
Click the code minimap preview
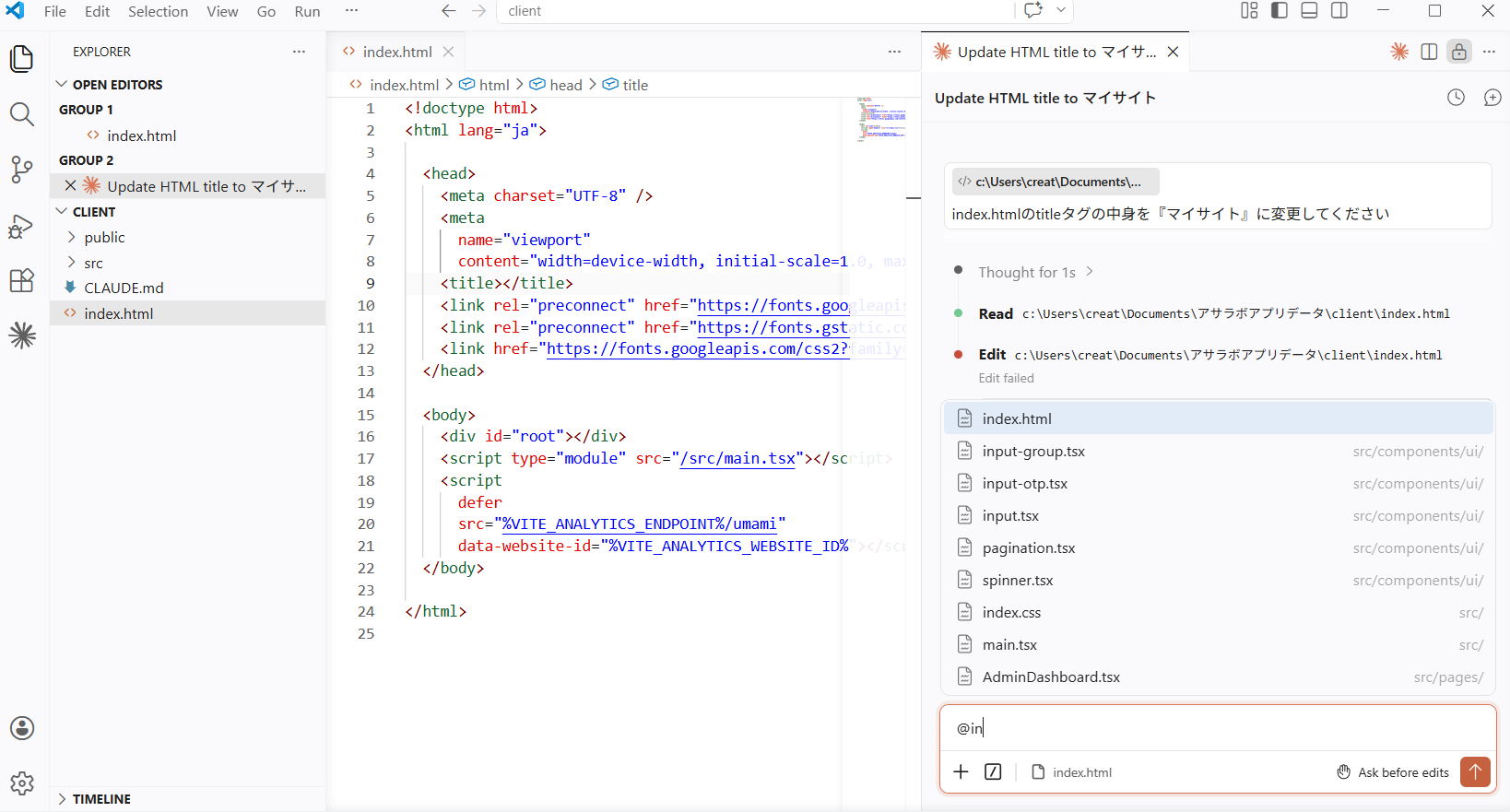[x=881, y=118]
